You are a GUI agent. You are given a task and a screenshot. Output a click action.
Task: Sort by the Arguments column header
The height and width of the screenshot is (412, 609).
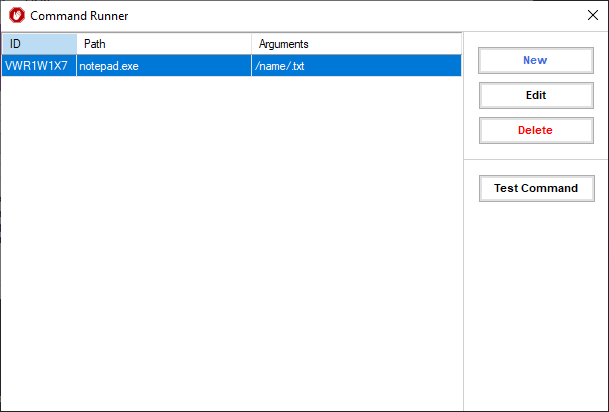pos(357,44)
